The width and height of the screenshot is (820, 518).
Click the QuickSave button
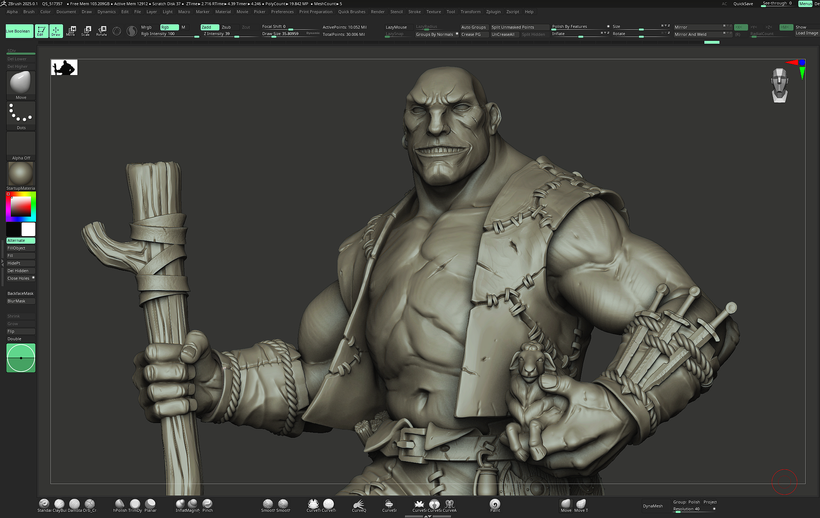point(743,4)
